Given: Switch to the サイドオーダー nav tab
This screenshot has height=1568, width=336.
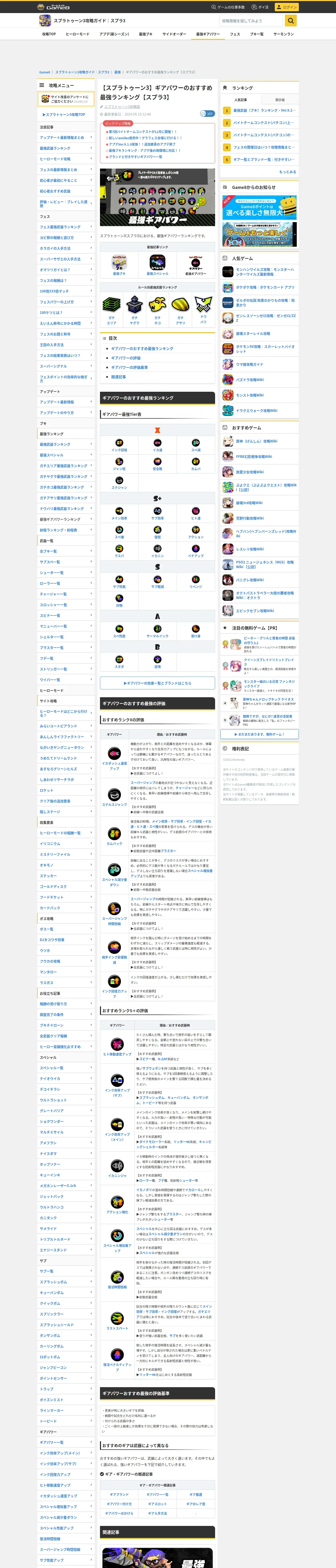Looking at the screenshot, I should 174,34.
